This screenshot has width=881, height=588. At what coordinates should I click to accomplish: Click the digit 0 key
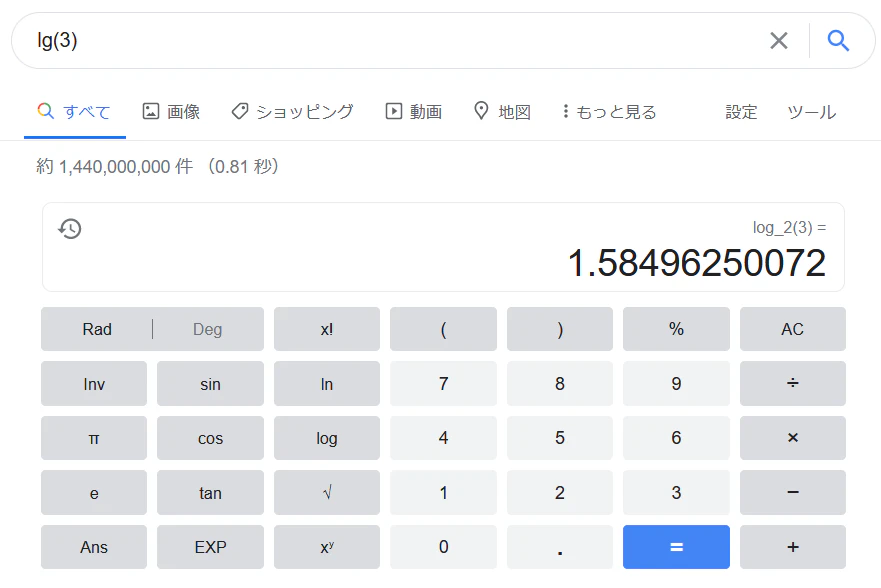[x=443, y=547]
